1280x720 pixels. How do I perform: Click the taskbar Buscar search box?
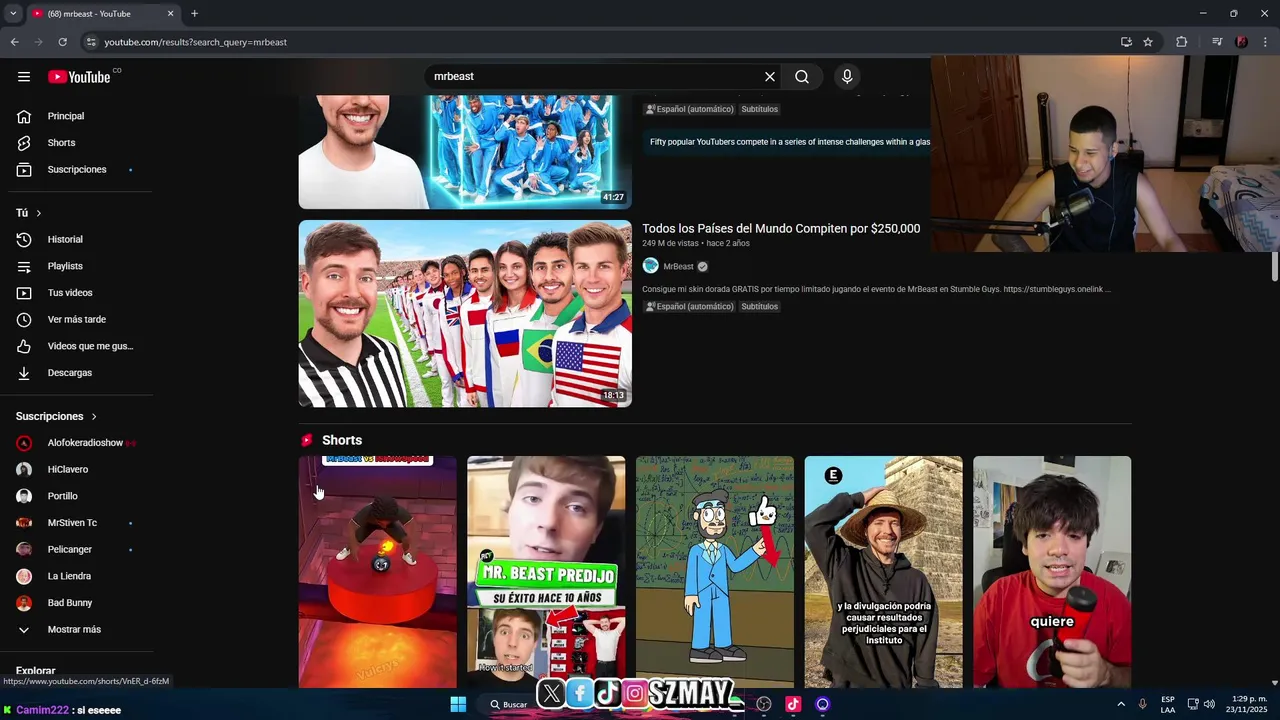[508, 704]
